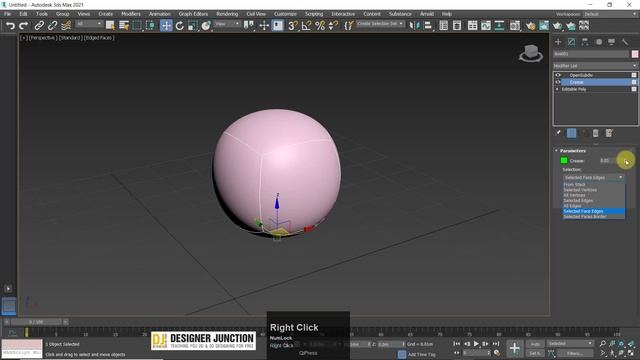Screen dimensions: 640x360
Task: Toggle the Percent Snap button
Action: [x=320, y=26]
